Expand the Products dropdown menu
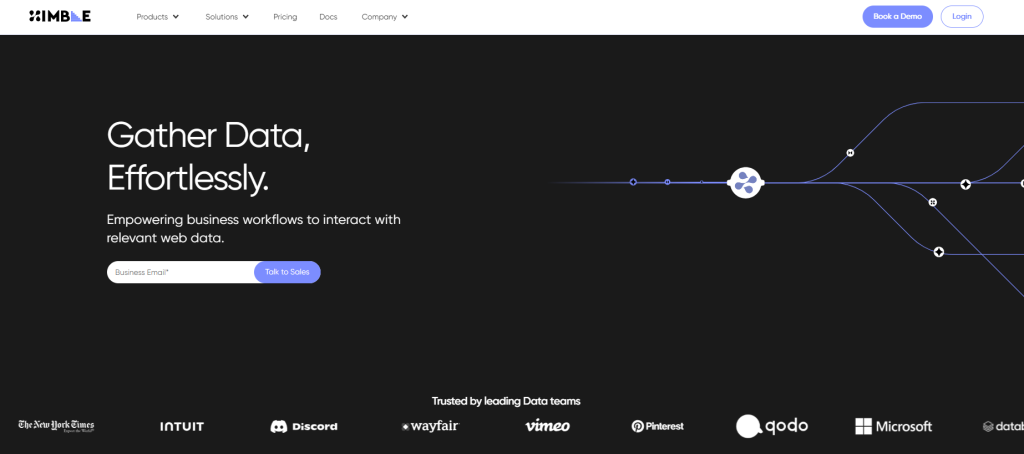This screenshot has width=1024, height=454. 158,17
